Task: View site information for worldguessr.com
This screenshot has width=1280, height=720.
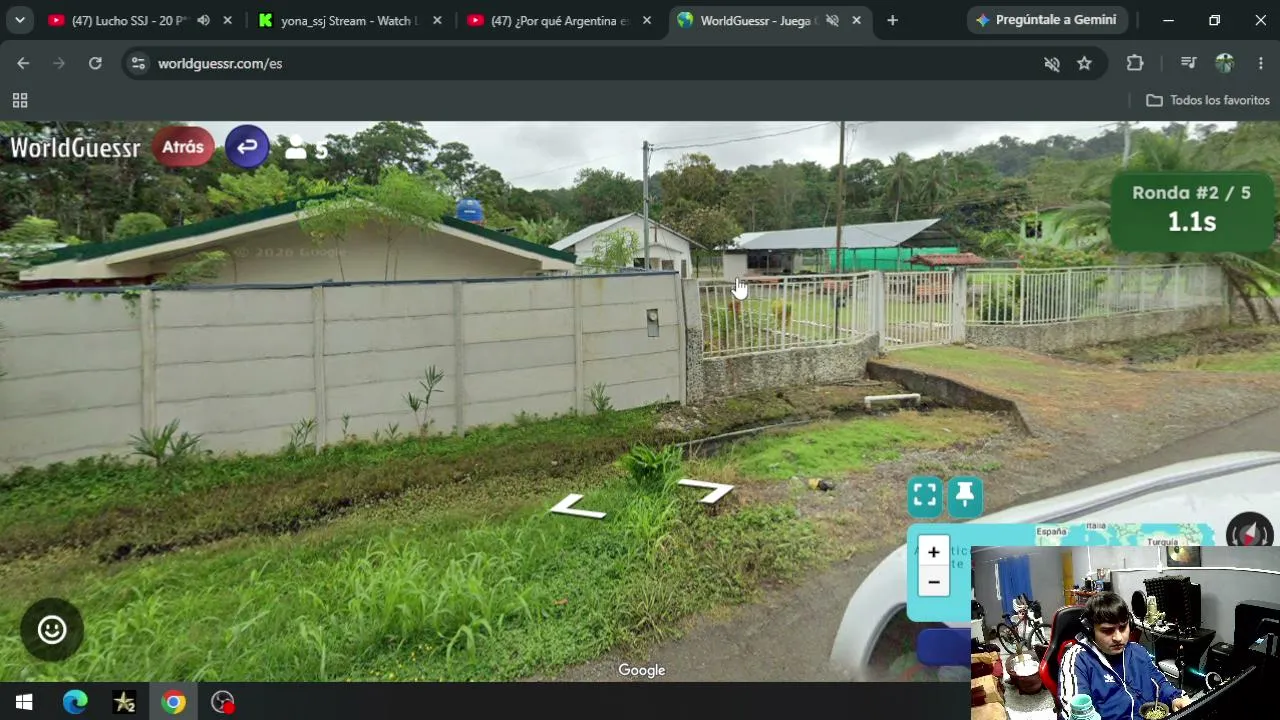Action: tap(138, 63)
